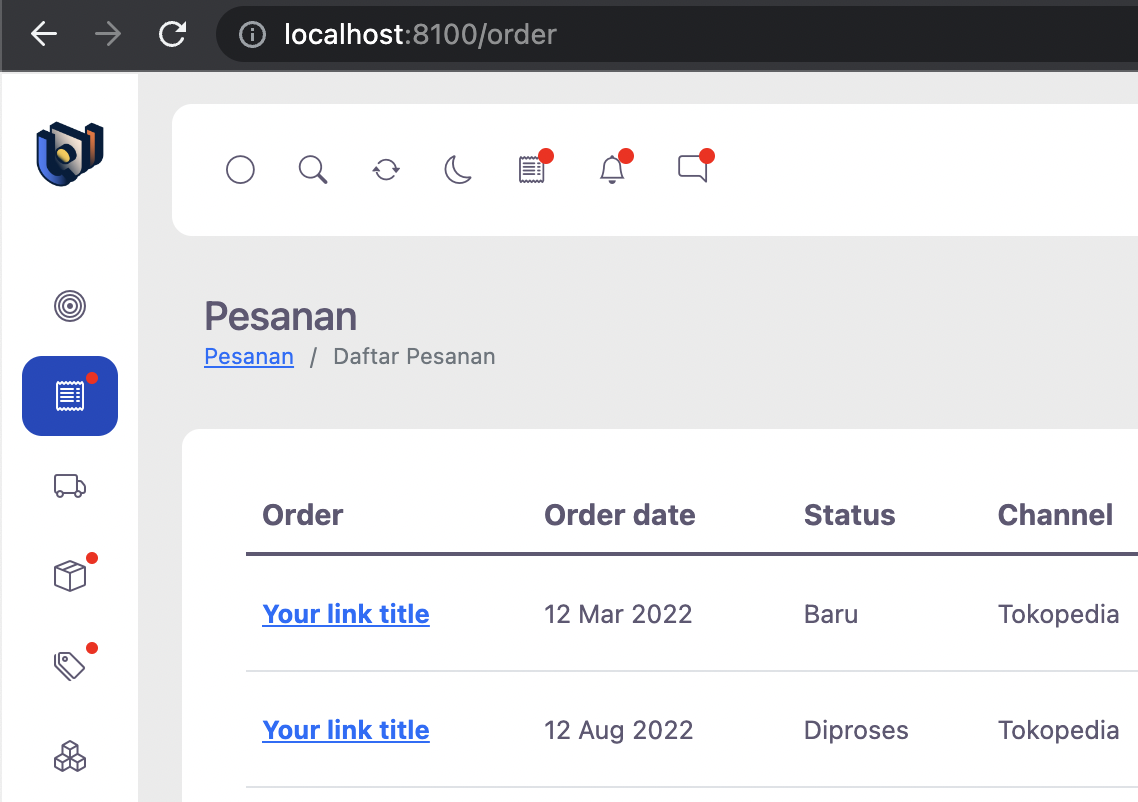Go back using the browser back arrow
The height and width of the screenshot is (802, 1138).
tap(44, 33)
